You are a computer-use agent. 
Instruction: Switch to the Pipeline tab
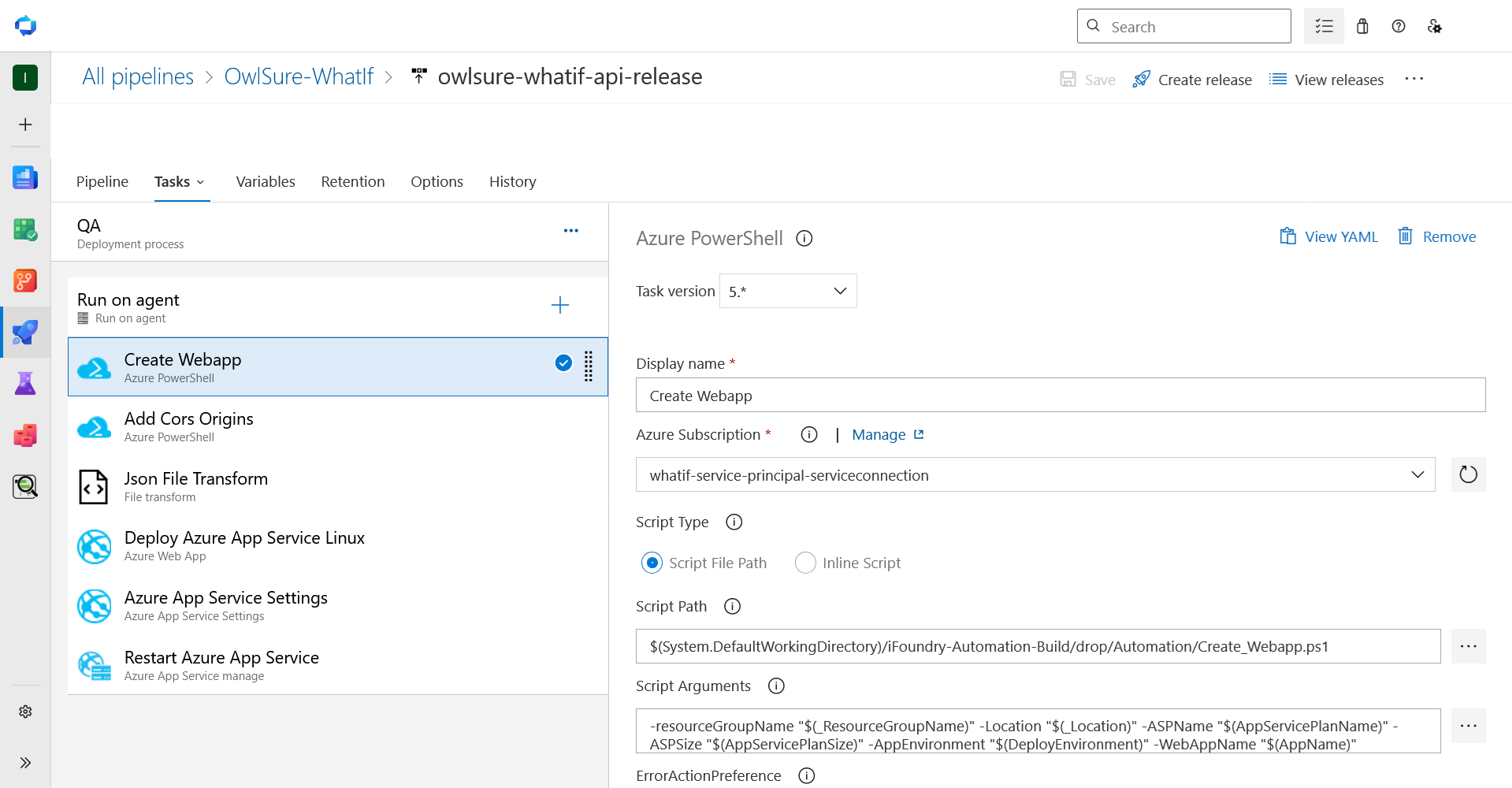[x=102, y=181]
